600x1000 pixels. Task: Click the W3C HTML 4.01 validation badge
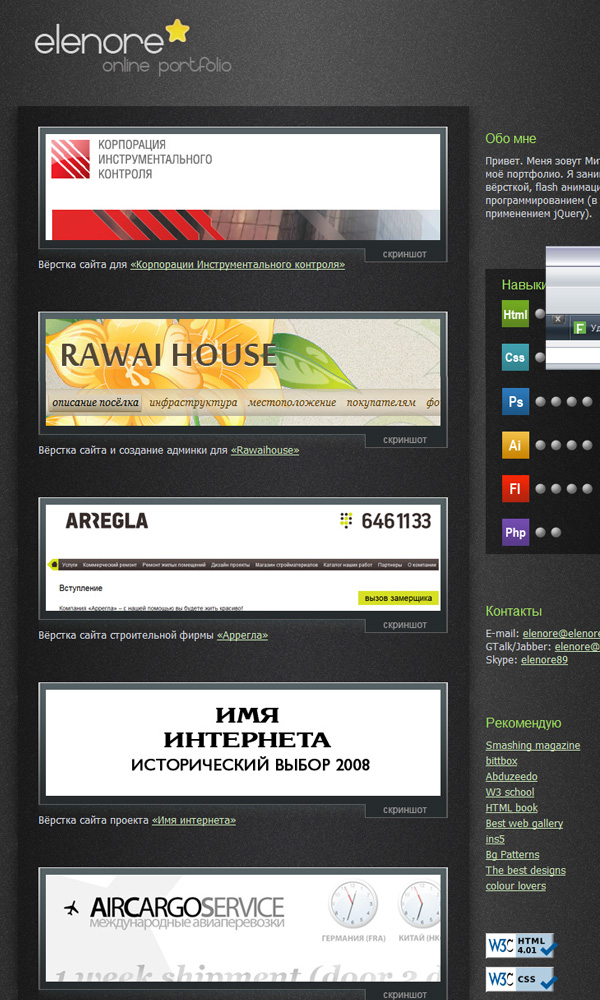coord(521,946)
